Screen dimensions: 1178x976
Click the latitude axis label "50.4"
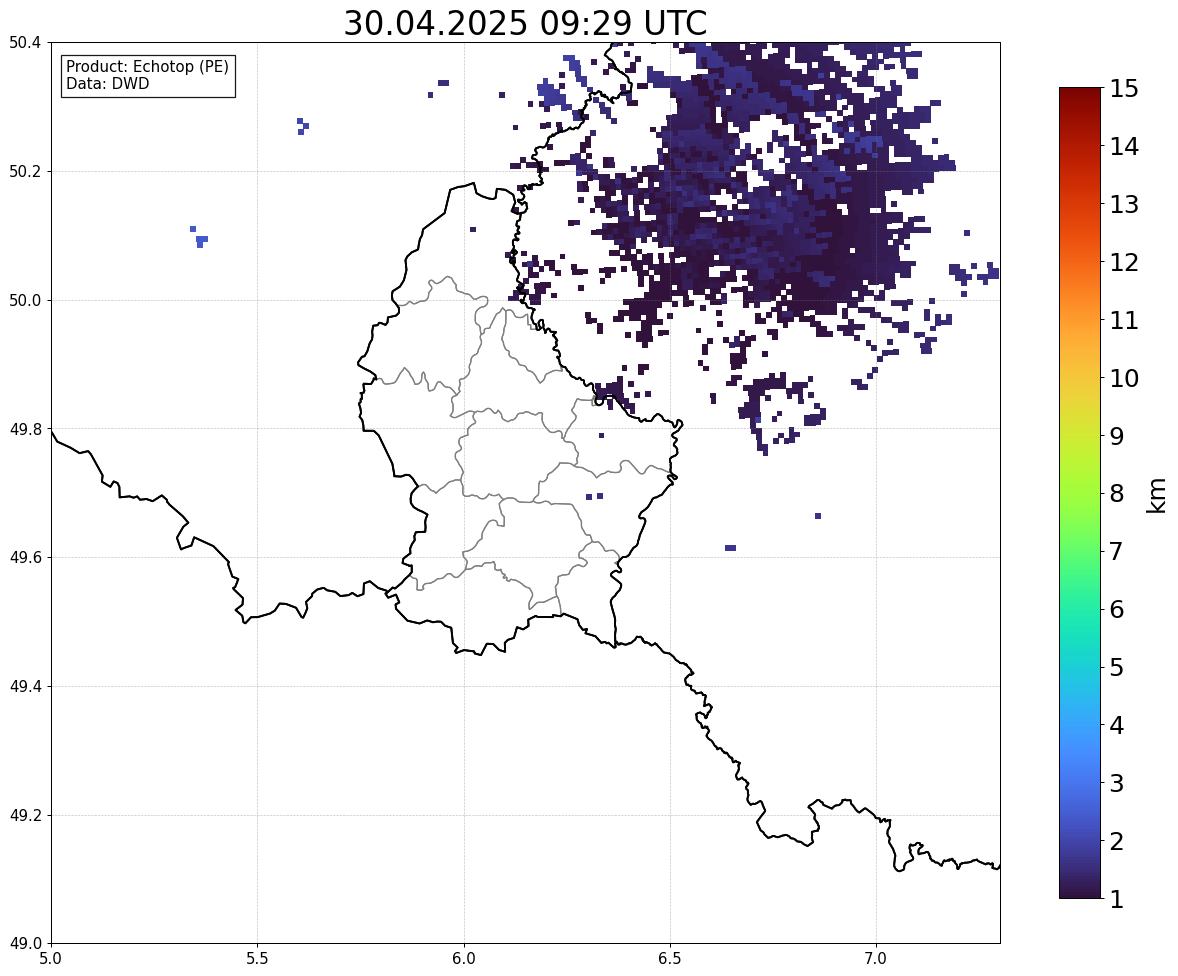24,43
